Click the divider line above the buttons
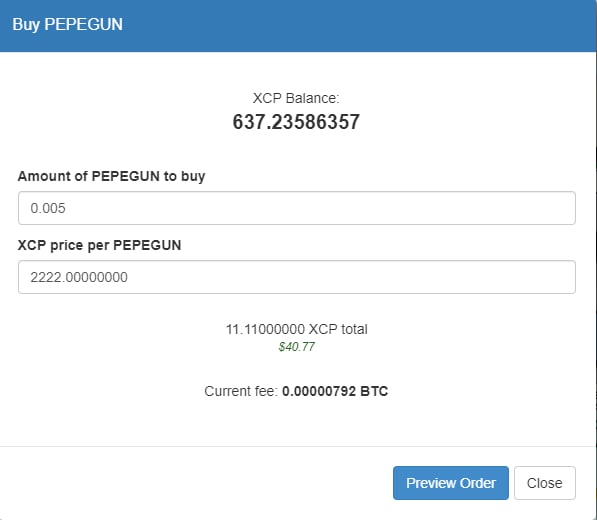 click(x=298, y=446)
